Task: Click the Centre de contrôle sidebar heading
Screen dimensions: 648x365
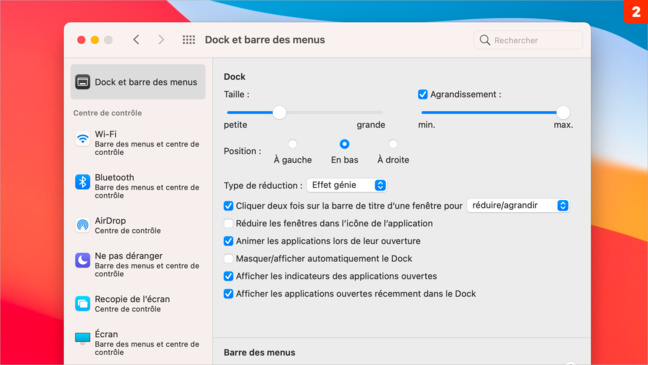Action: tap(107, 113)
